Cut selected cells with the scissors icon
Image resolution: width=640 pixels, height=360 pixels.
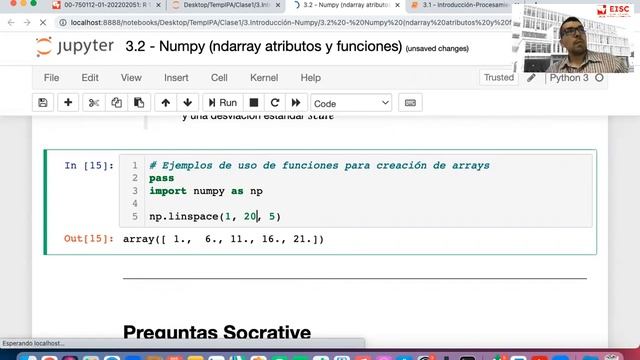[94, 102]
